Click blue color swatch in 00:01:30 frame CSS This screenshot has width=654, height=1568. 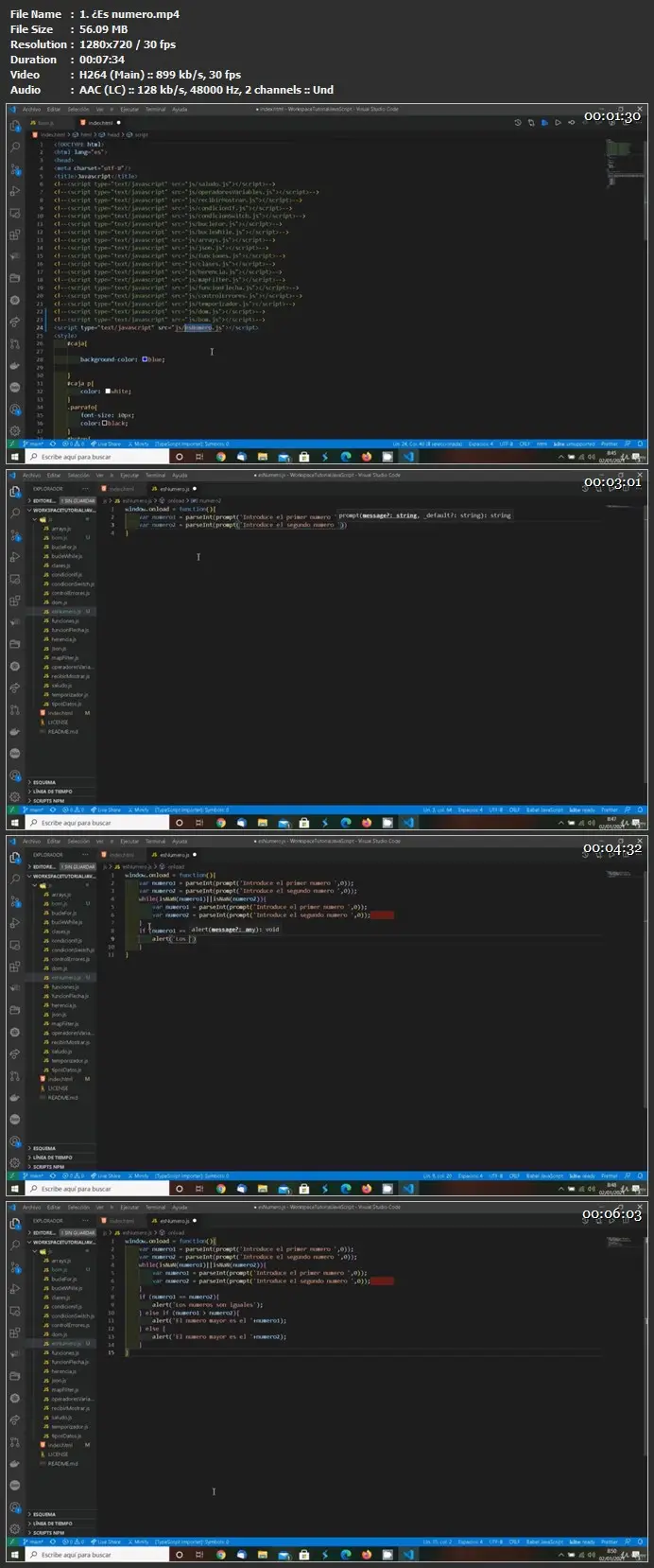(145, 359)
